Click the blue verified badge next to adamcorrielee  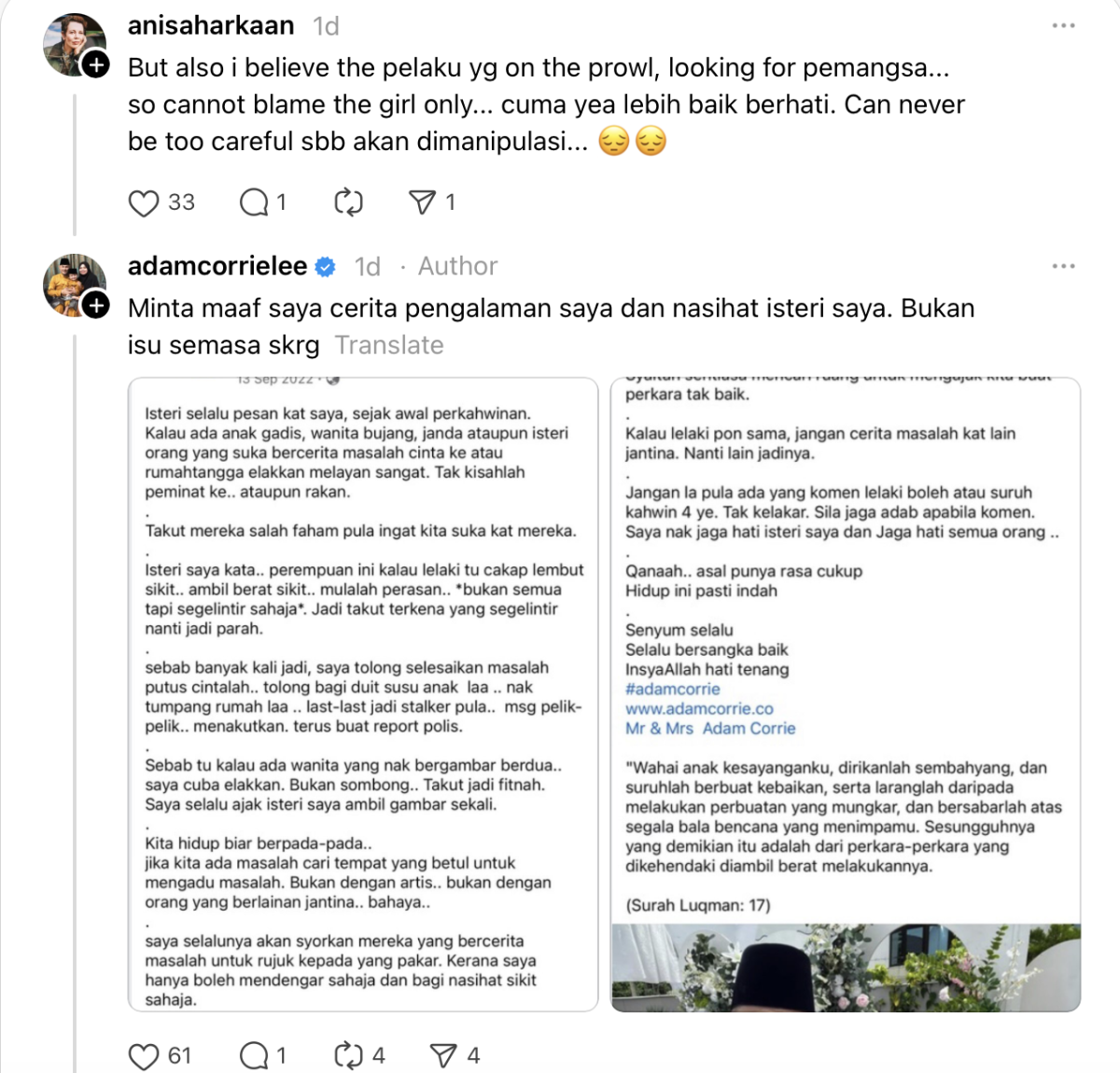click(325, 267)
